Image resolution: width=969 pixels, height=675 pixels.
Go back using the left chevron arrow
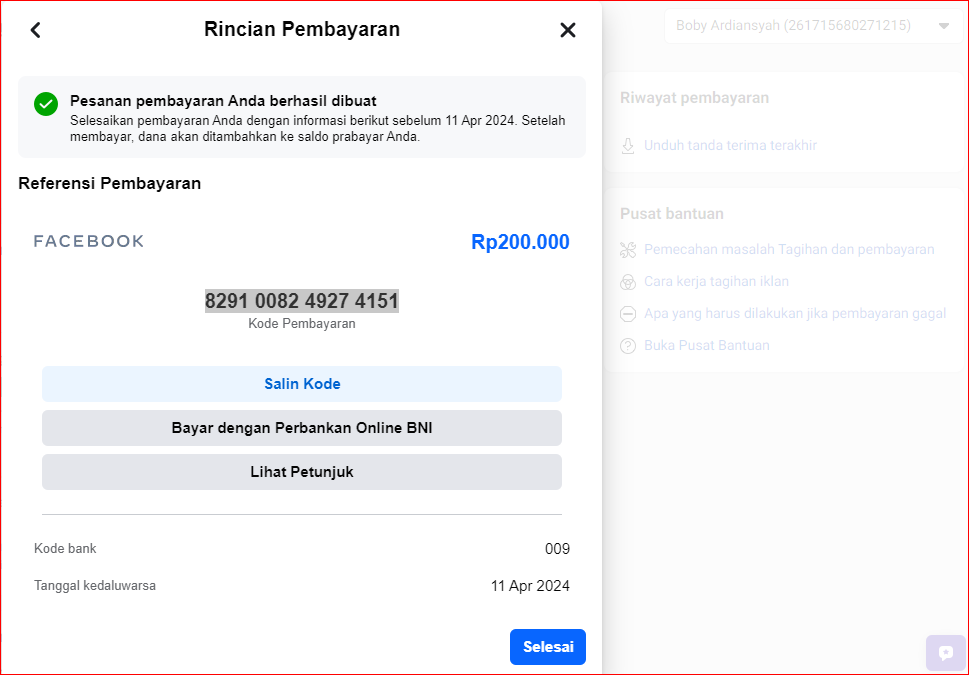pyautogui.click(x=36, y=30)
